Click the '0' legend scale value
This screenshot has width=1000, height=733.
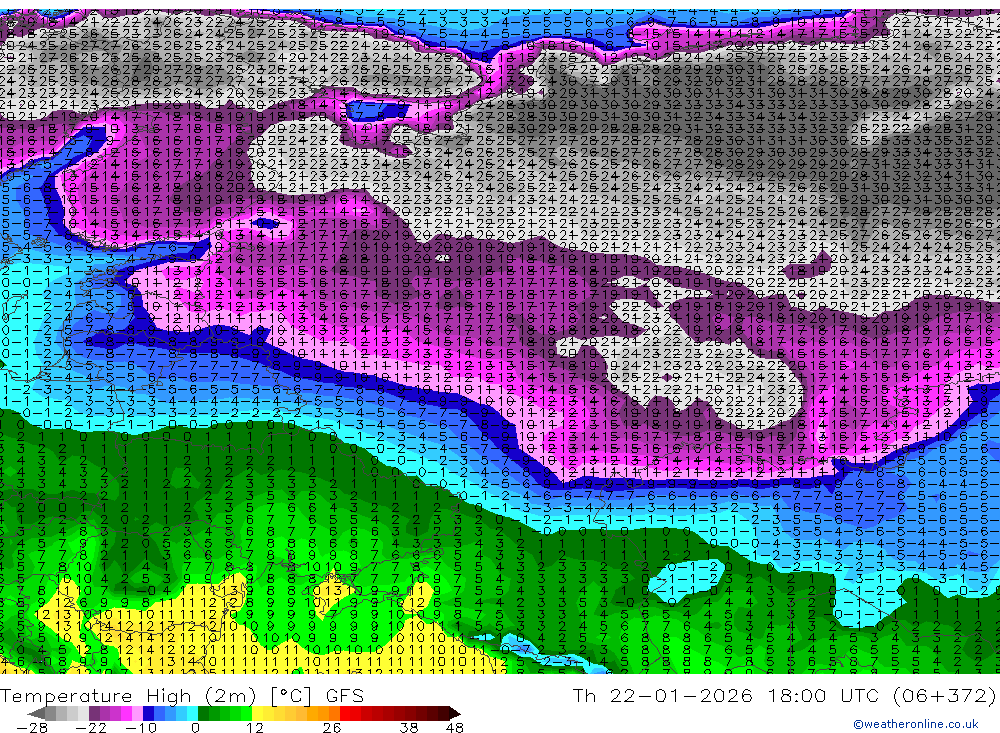click(195, 728)
